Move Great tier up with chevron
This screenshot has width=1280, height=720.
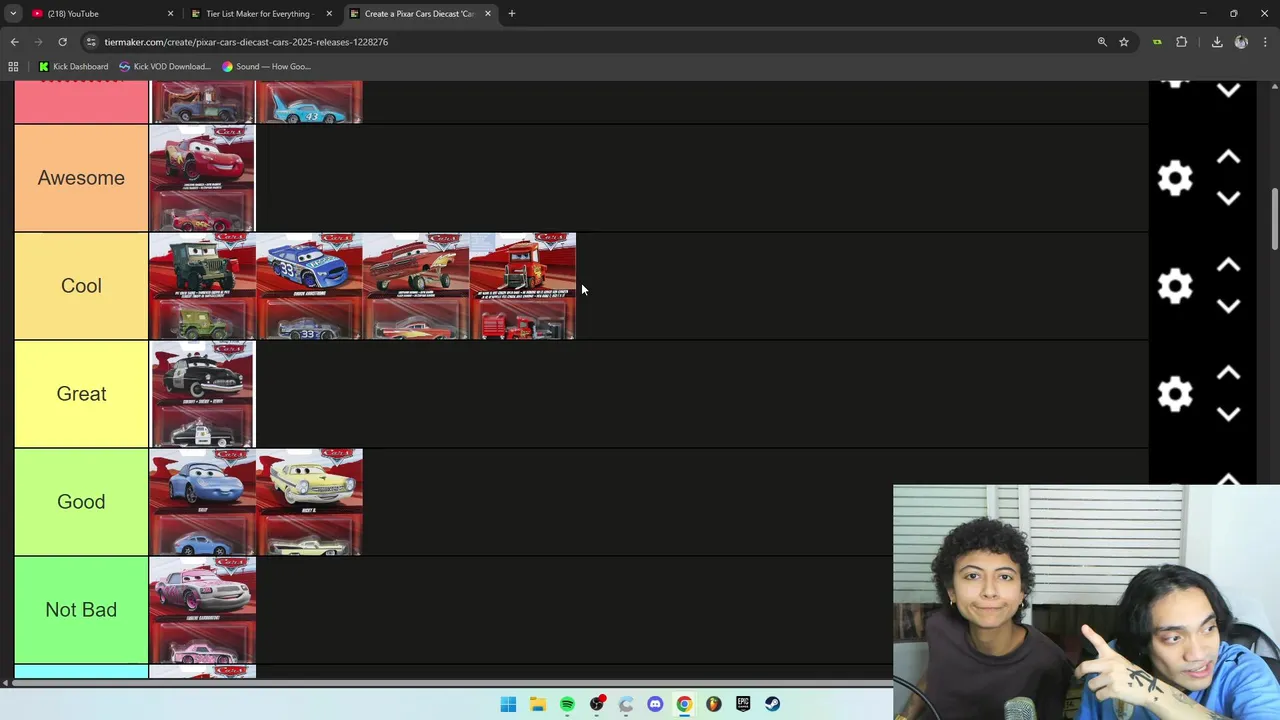1228,373
